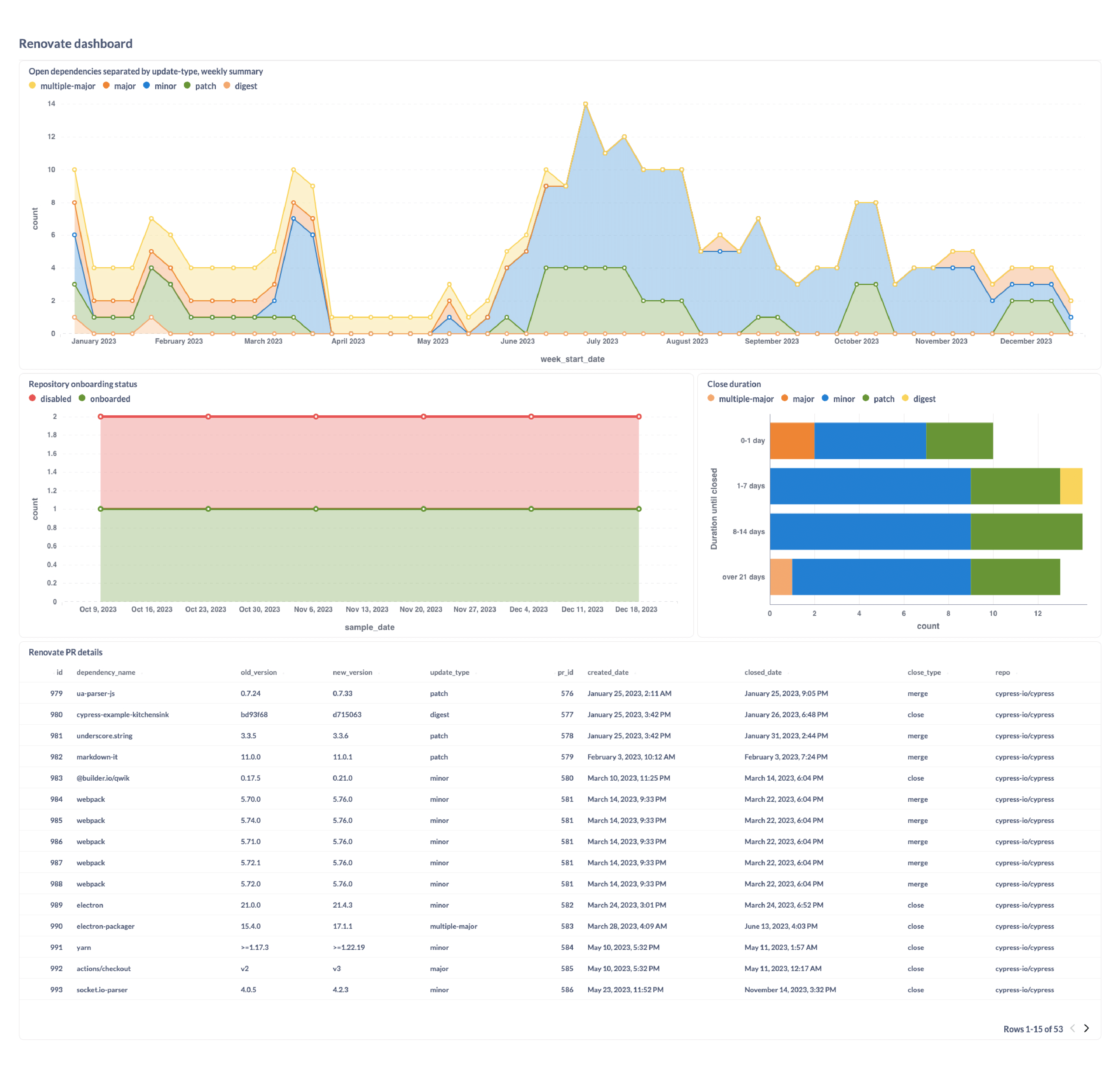
Task: Click the close_type column header
Action: pos(924,672)
